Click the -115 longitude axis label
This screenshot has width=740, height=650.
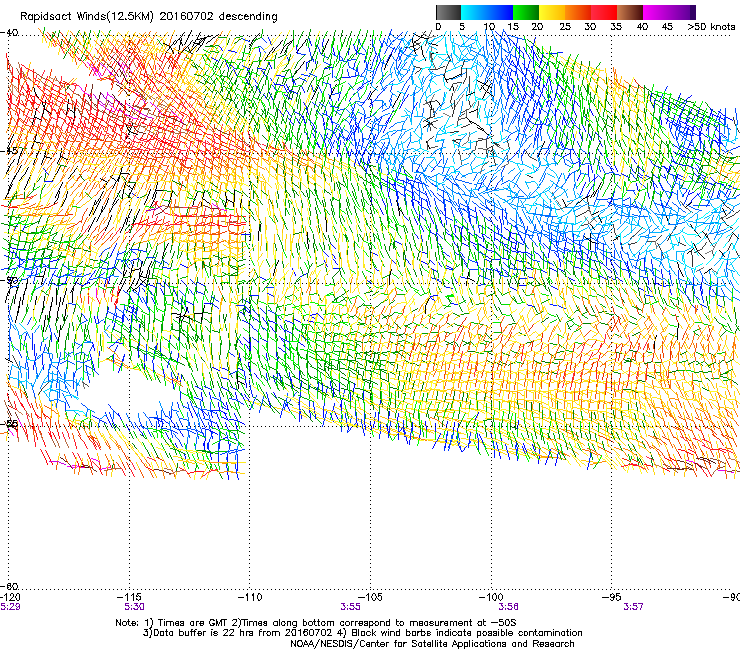130,598
